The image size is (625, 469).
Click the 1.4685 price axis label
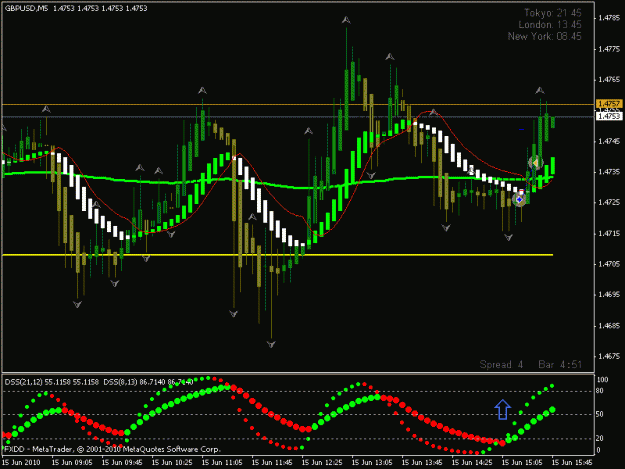tap(609, 326)
